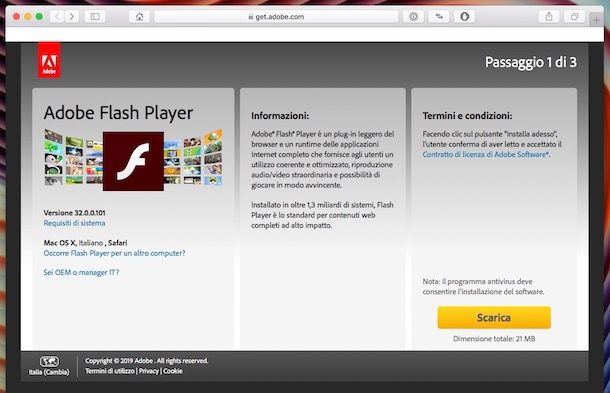This screenshot has height=393, width=610.
Task: Click the Flash Player logo image
Action: tap(133, 161)
